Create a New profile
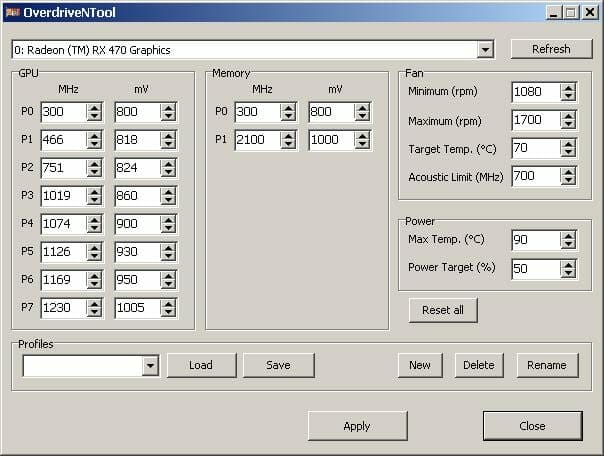 [420, 365]
